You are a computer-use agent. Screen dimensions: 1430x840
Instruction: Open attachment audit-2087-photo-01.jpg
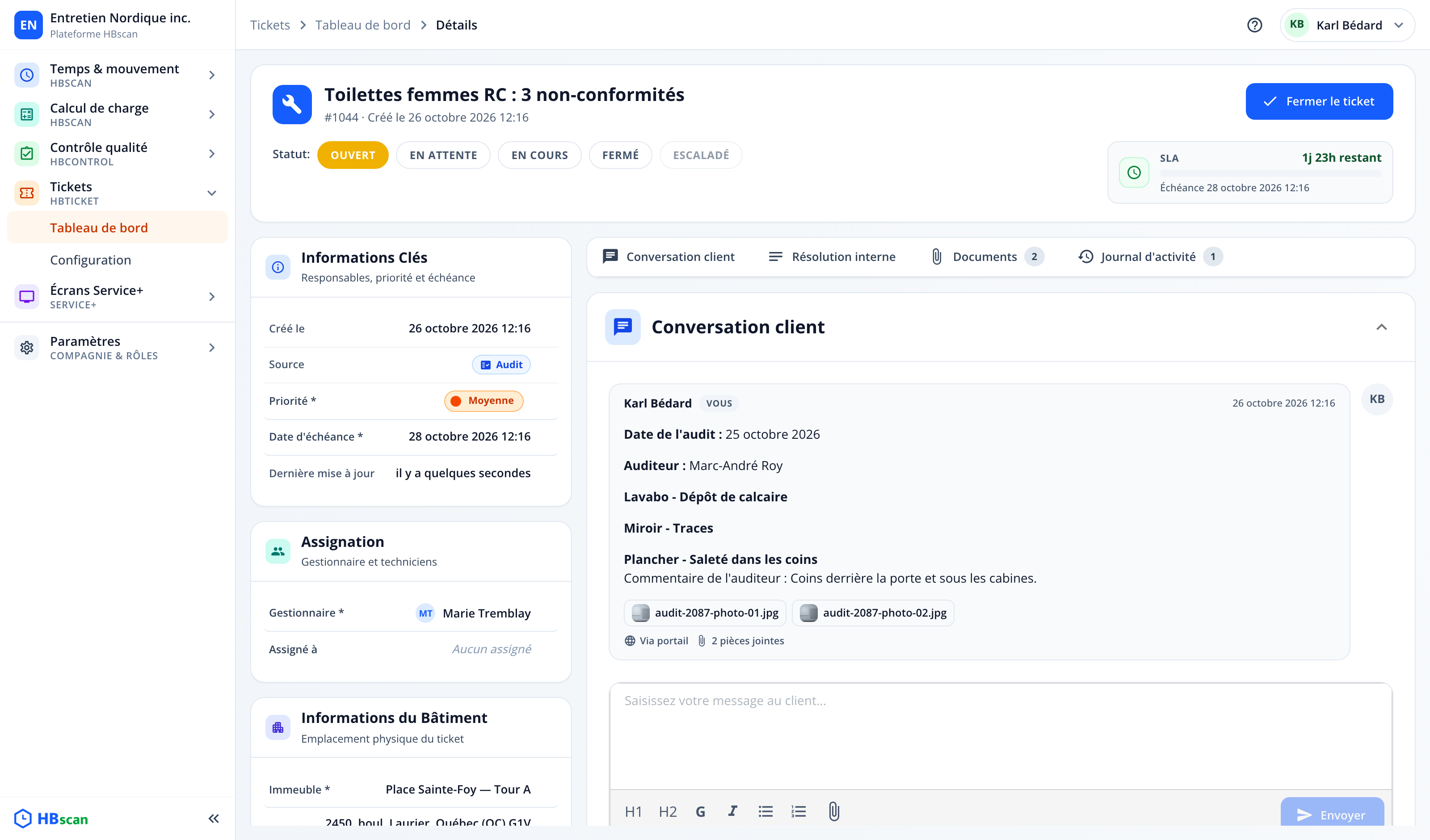[x=705, y=613]
